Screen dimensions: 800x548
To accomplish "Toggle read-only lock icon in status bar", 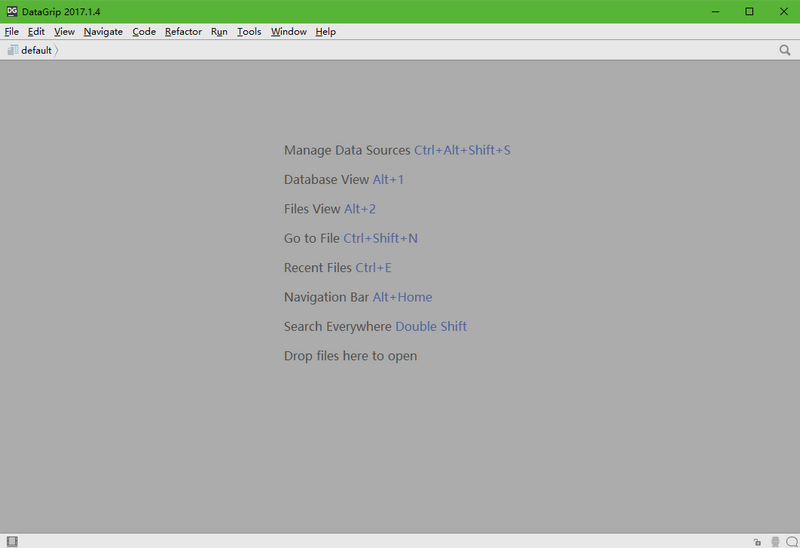I will point(757,542).
